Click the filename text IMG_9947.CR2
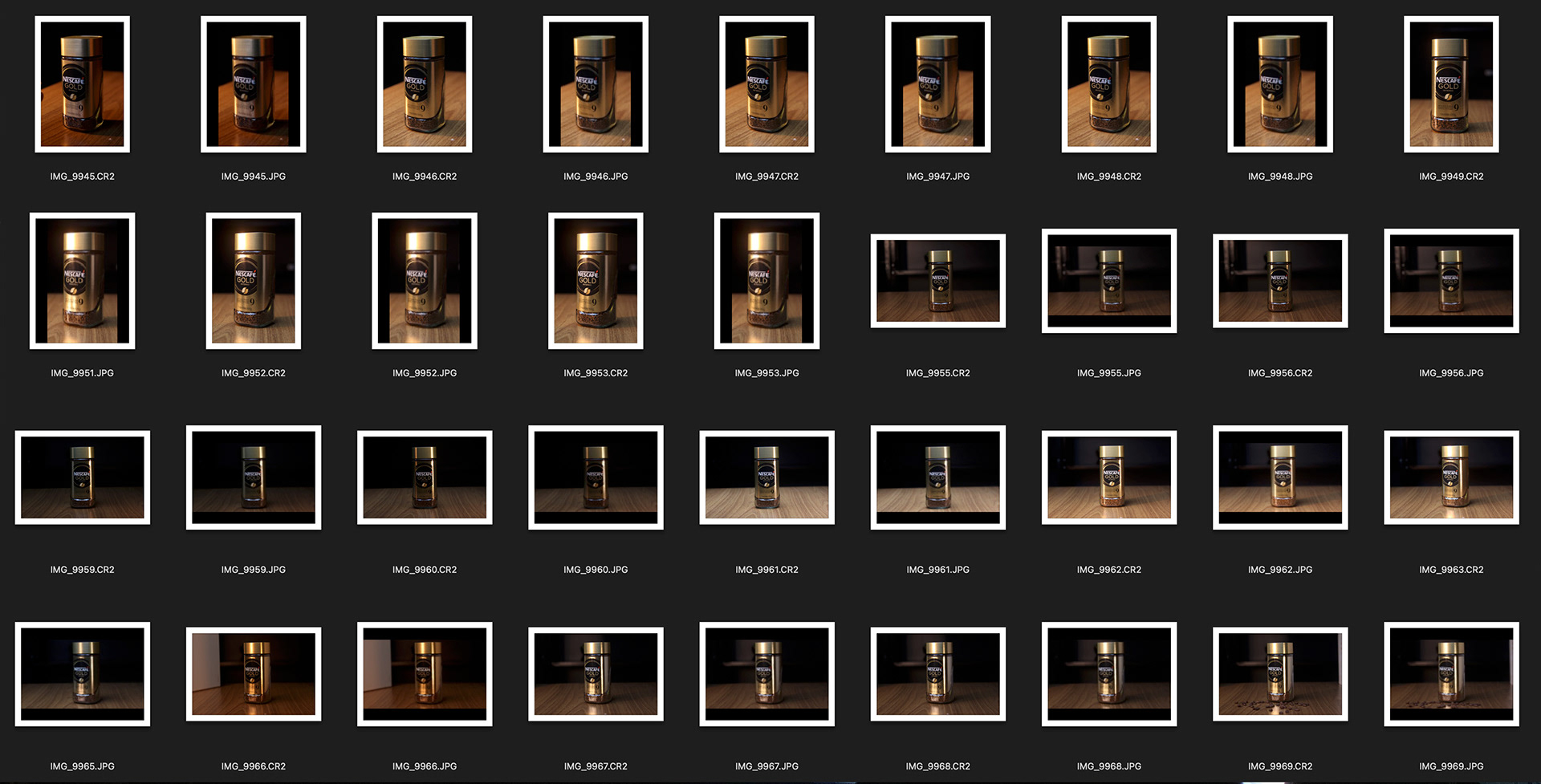The image size is (1541, 784). (766, 177)
